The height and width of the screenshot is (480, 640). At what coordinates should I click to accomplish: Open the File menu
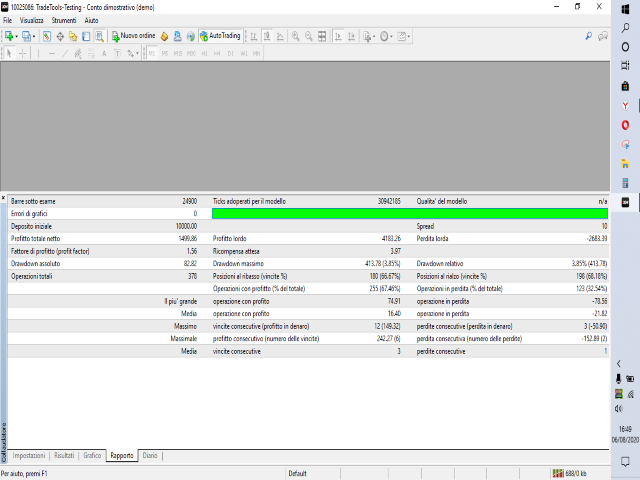pyautogui.click(x=7, y=20)
